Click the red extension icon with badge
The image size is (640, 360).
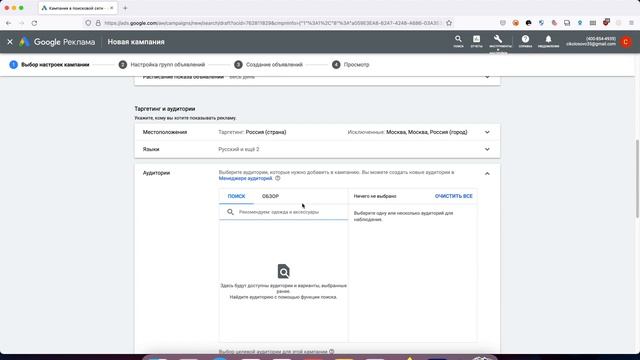pos(606,22)
